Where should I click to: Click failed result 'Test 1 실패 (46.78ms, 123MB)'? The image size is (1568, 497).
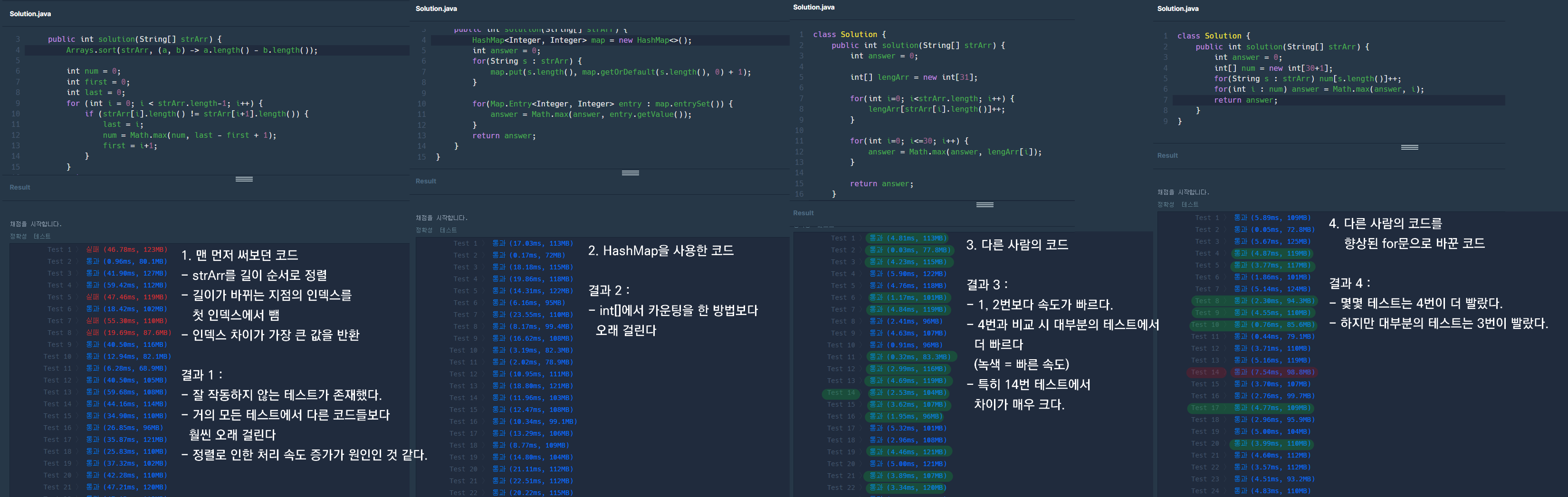107,249
